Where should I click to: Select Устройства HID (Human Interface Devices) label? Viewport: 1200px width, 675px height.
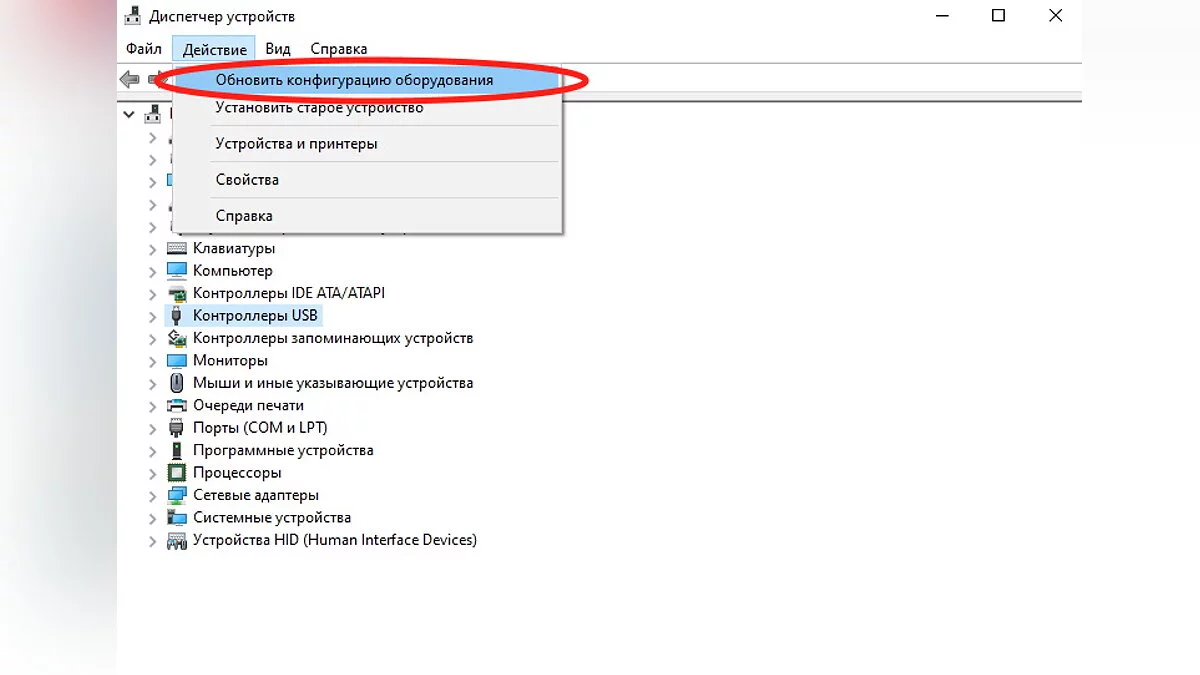coord(335,540)
